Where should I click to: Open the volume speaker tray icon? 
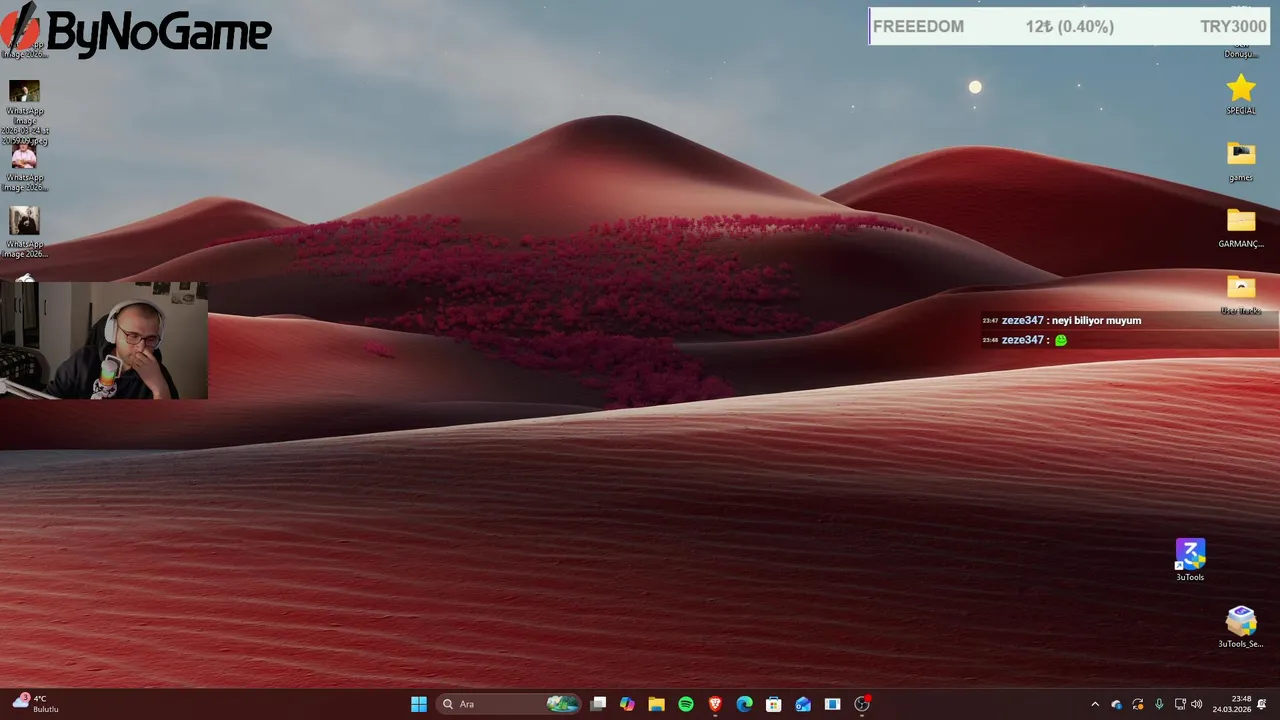[1197, 704]
